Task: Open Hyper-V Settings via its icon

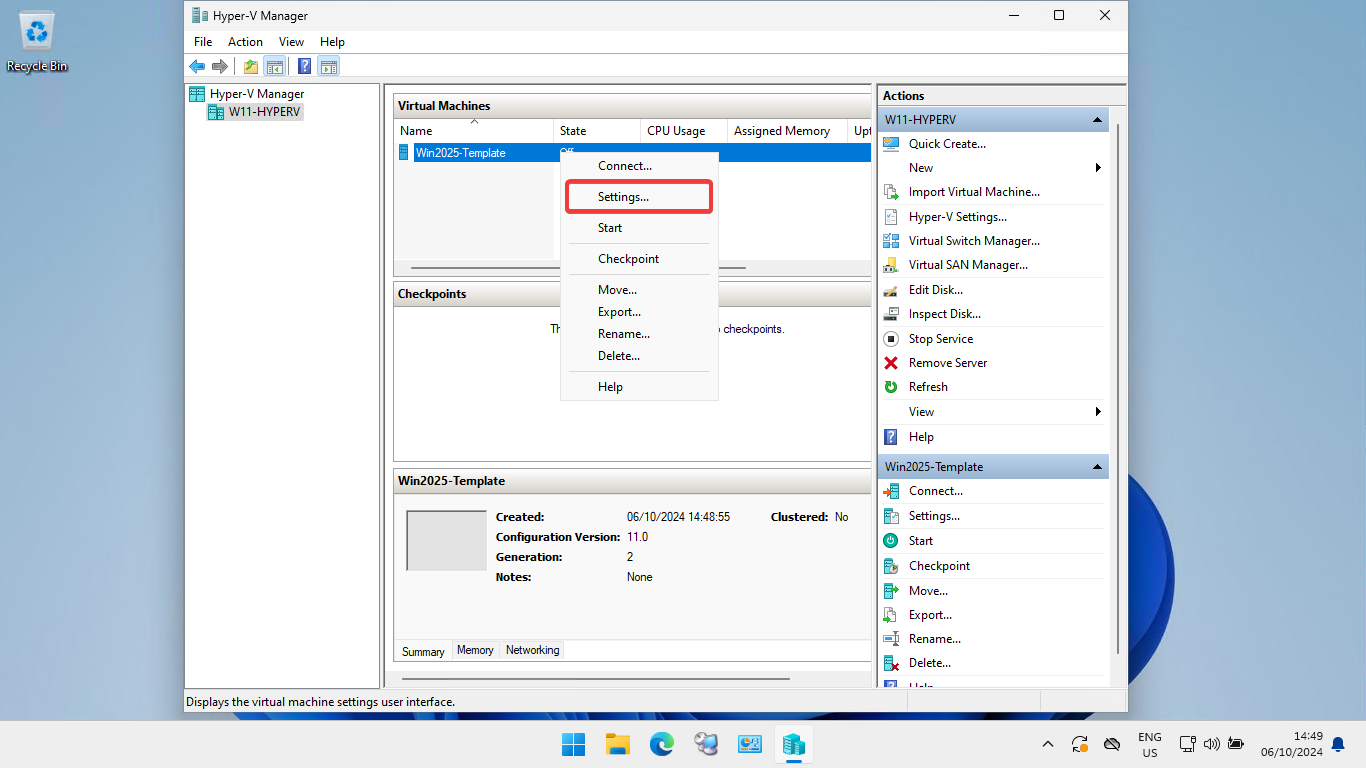Action: pyautogui.click(x=891, y=217)
